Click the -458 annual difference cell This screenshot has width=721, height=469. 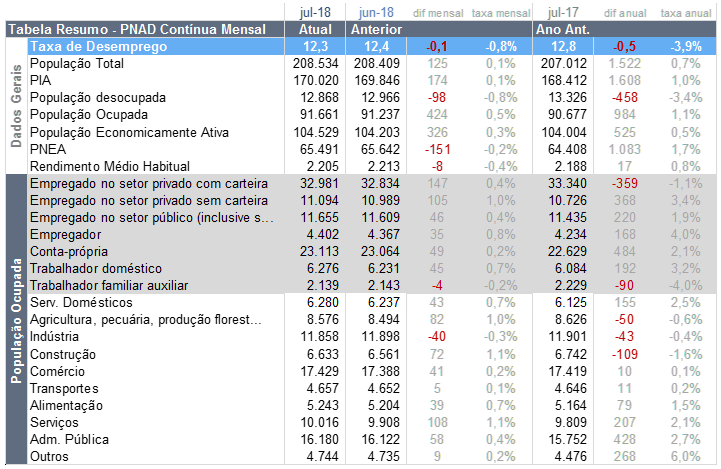(624, 97)
